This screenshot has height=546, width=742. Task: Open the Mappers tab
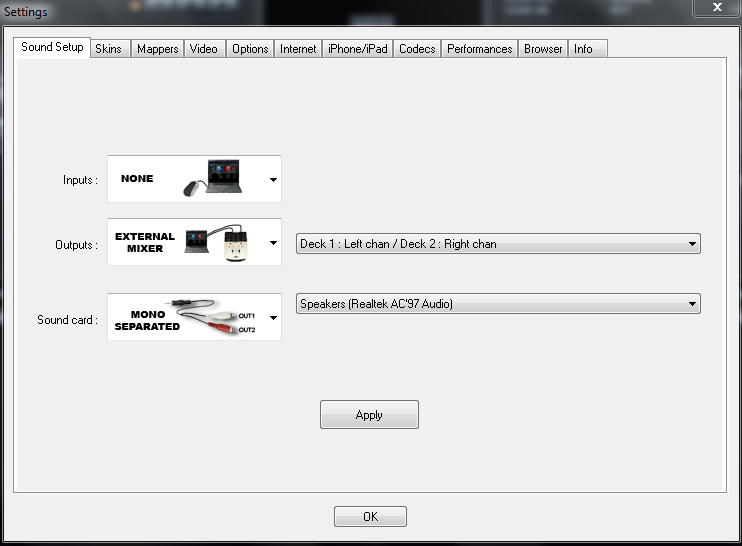point(157,49)
